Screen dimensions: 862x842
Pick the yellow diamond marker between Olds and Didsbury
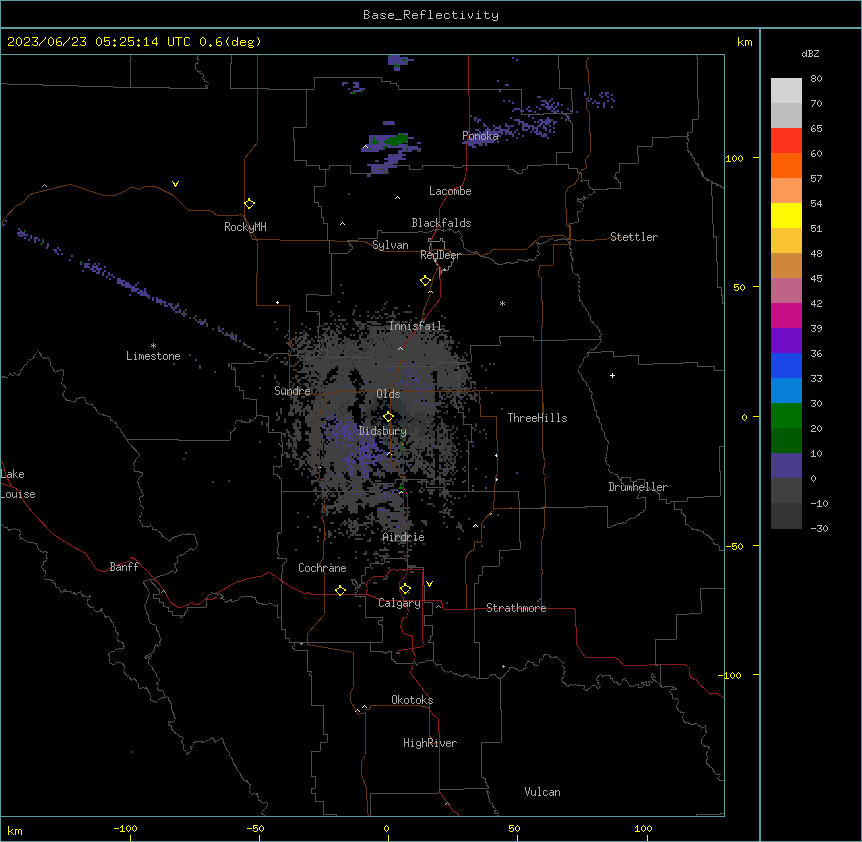(x=388, y=416)
